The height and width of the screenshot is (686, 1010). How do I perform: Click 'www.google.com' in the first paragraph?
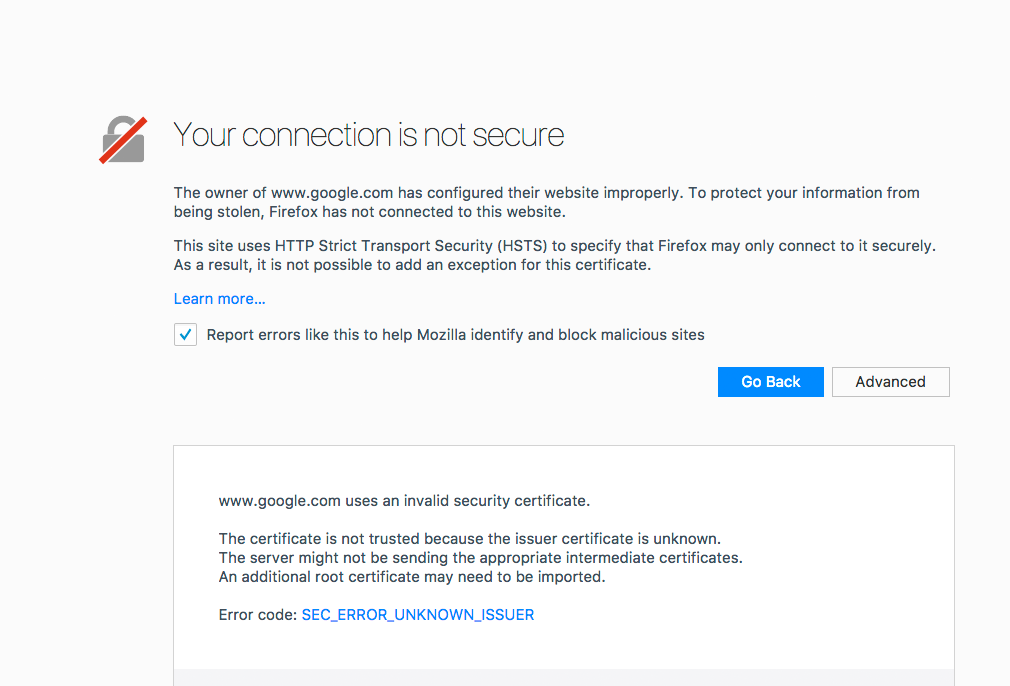click(x=332, y=193)
